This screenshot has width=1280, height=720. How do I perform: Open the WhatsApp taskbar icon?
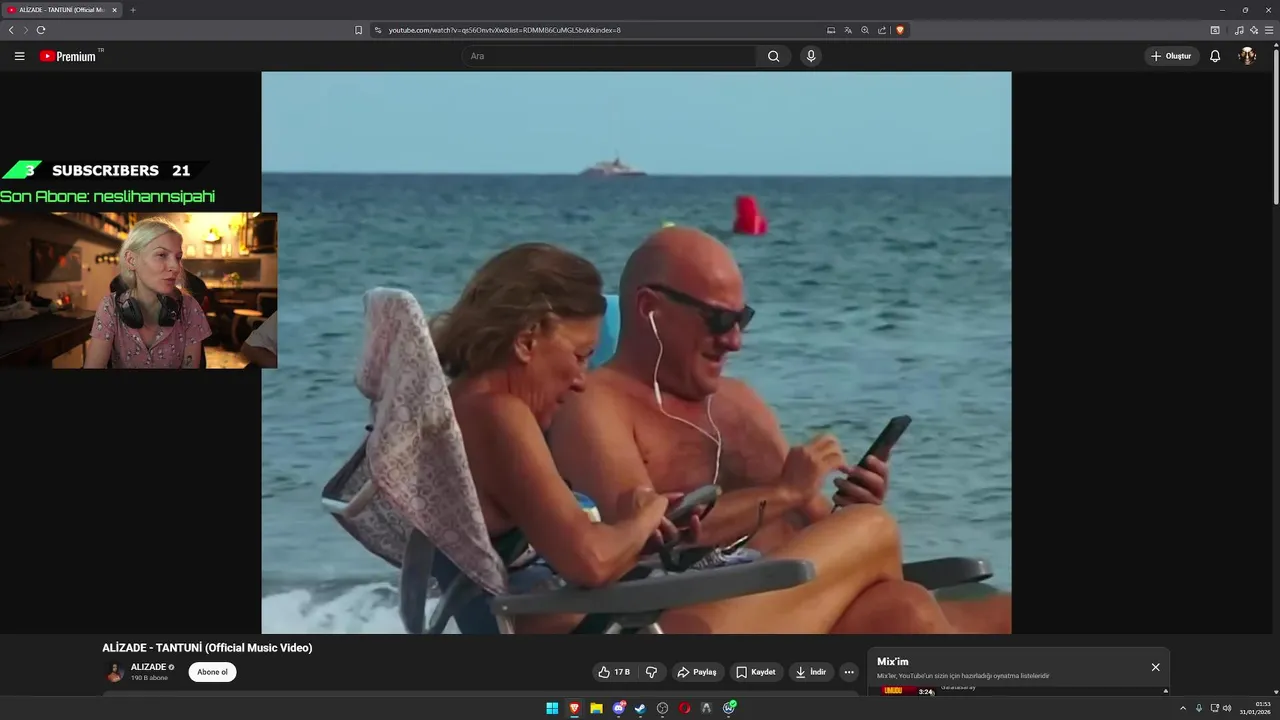[x=729, y=708]
